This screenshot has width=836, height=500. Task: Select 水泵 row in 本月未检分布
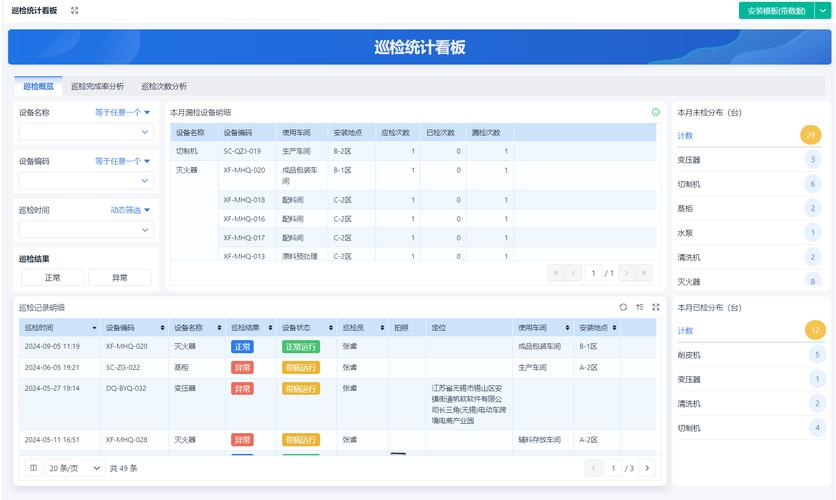click(x=749, y=233)
